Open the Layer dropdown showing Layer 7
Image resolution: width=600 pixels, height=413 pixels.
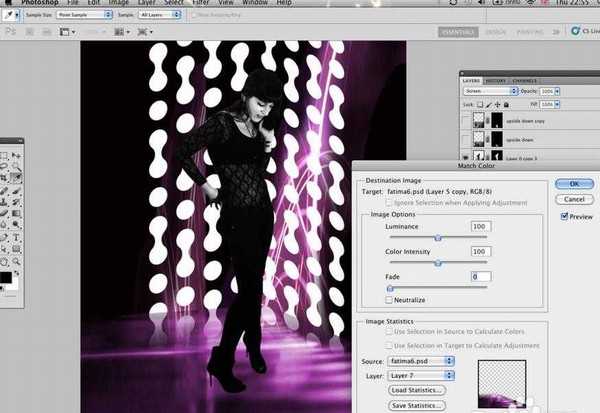(419, 375)
